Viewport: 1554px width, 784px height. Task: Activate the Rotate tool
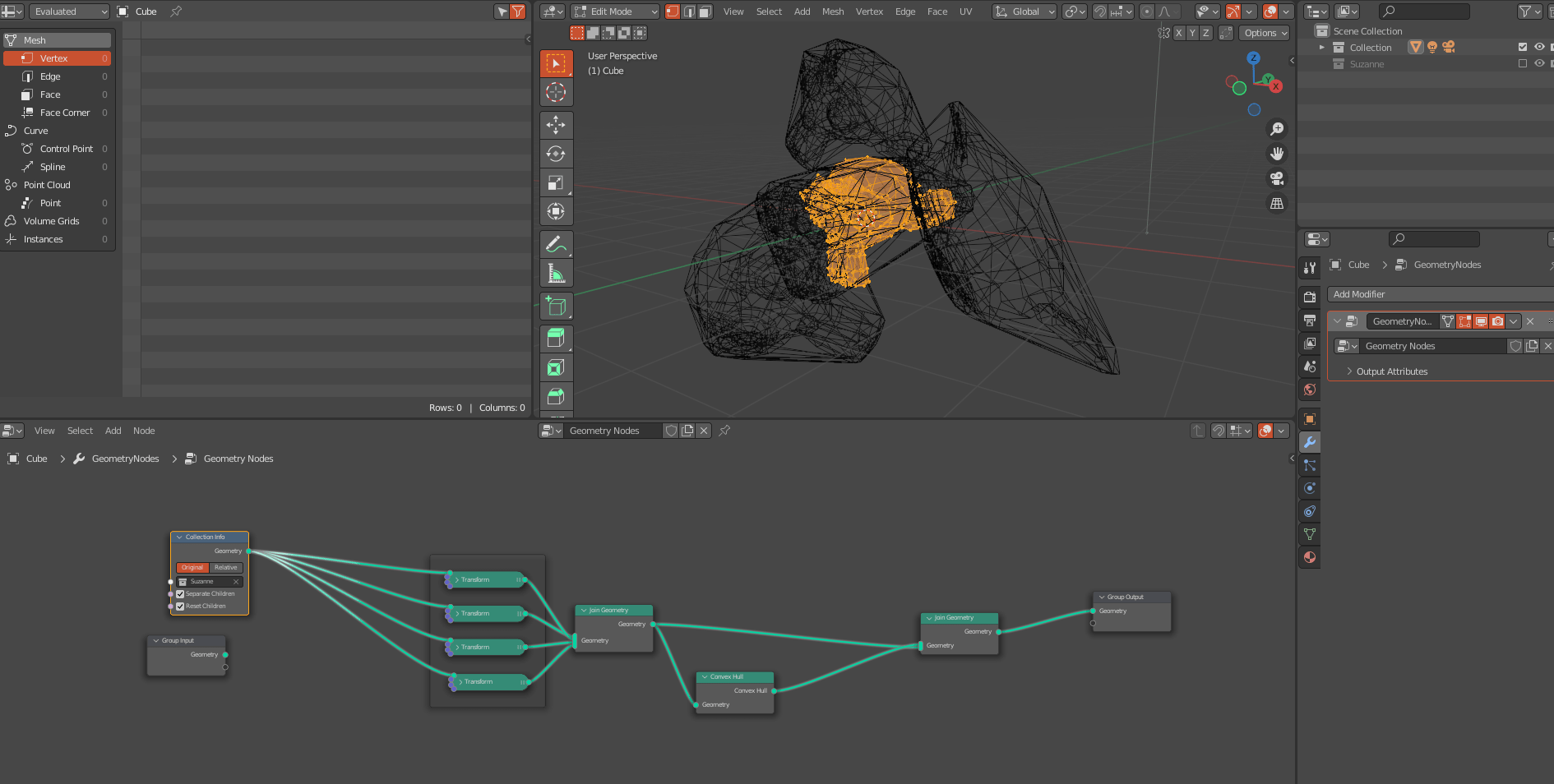pos(557,154)
